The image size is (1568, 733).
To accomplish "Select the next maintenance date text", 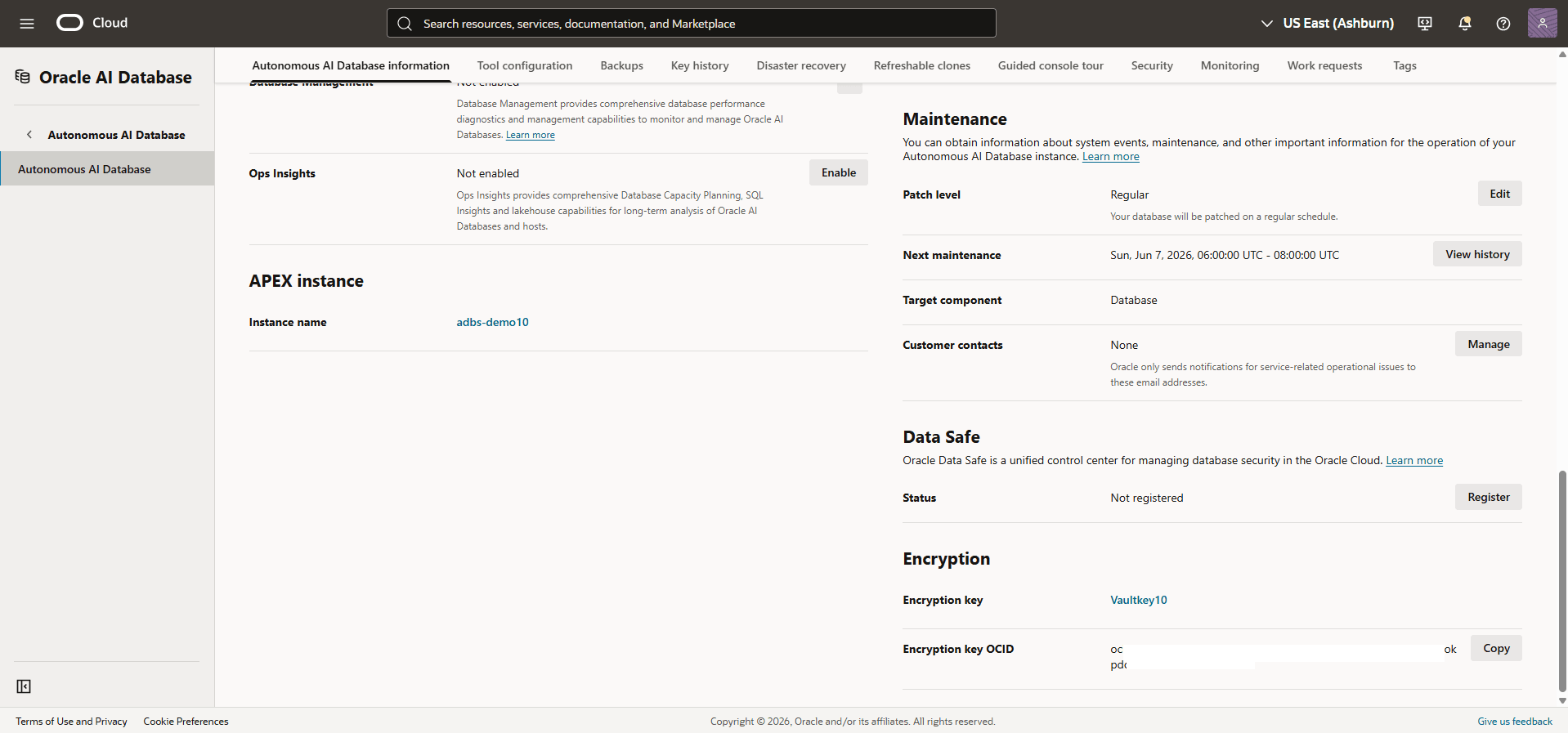I will pyautogui.click(x=1225, y=255).
